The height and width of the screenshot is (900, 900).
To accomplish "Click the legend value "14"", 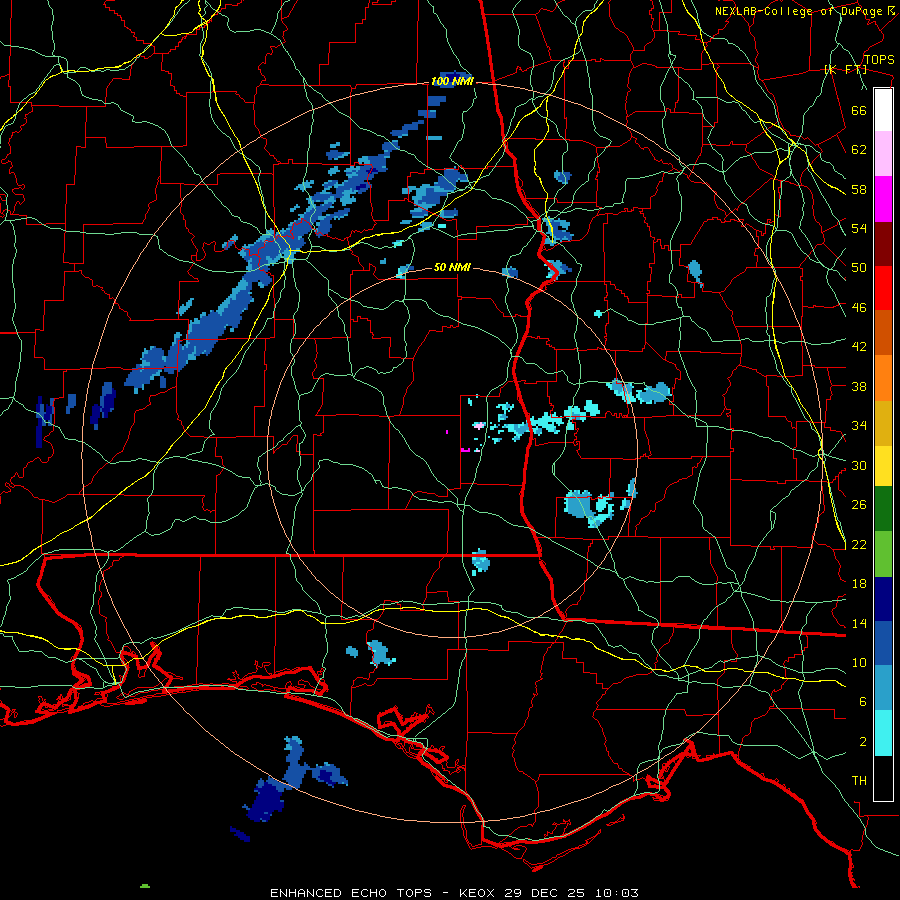I will (859, 623).
